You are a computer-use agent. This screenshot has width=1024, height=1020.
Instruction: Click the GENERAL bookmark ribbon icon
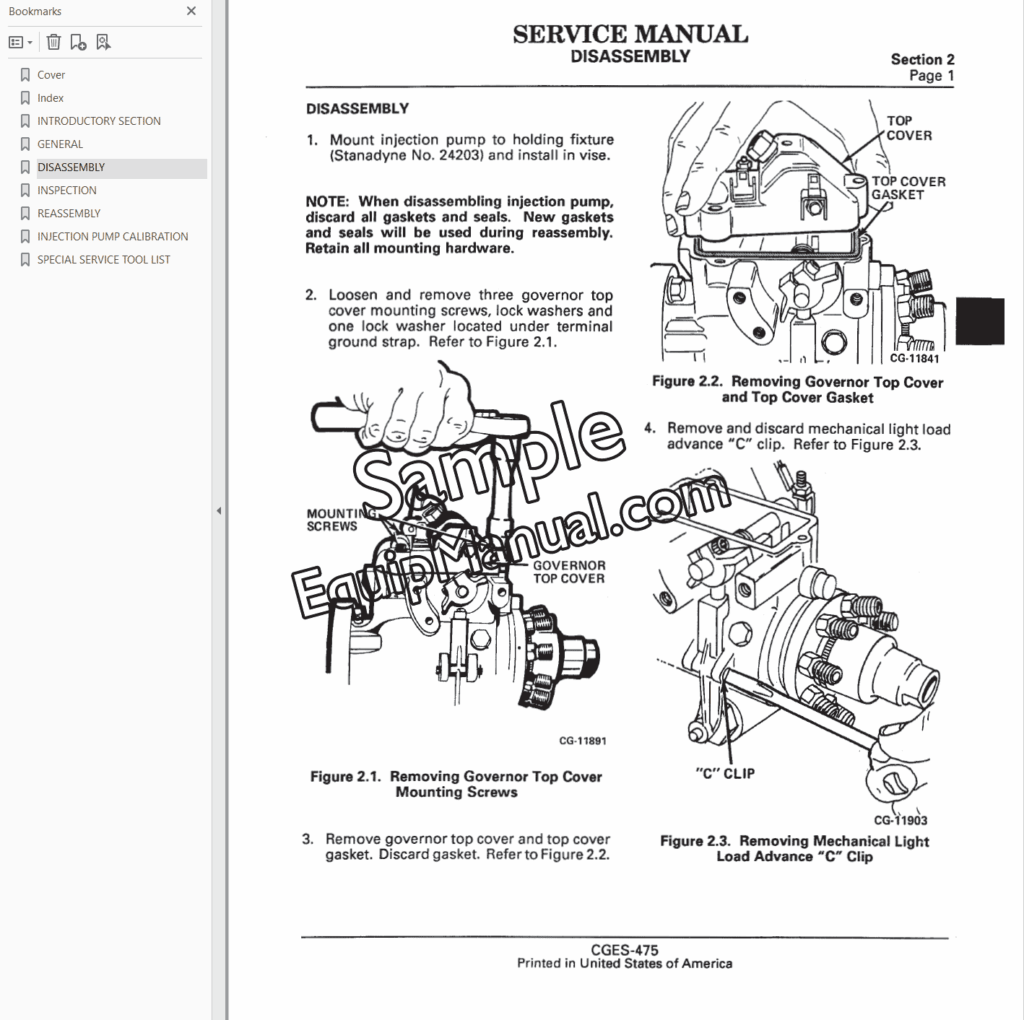coord(25,144)
